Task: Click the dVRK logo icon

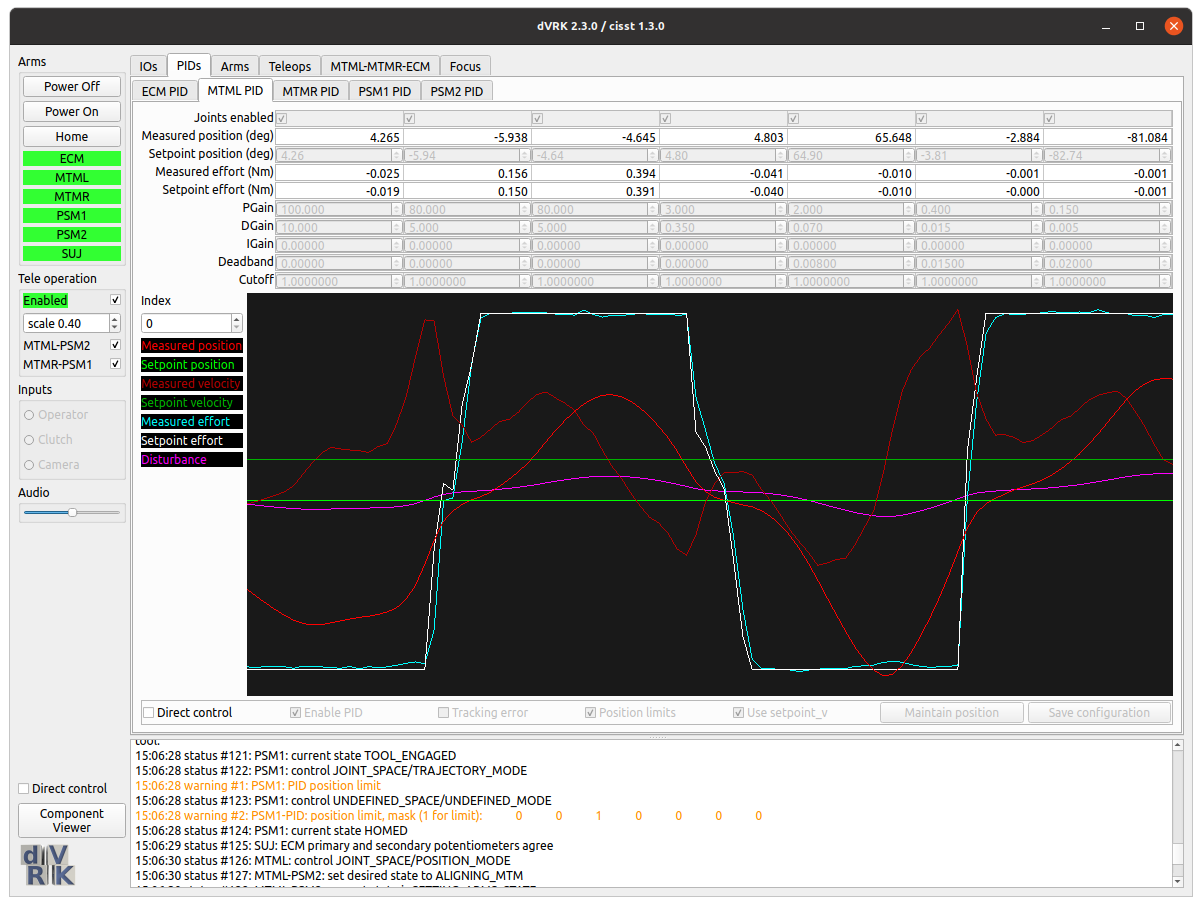Action: [x=48, y=865]
